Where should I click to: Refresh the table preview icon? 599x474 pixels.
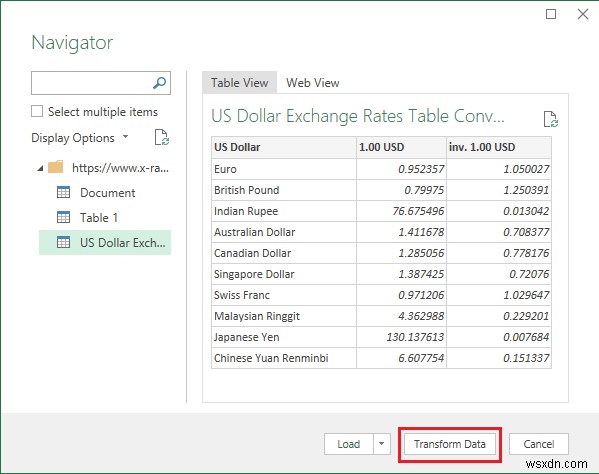click(550, 119)
